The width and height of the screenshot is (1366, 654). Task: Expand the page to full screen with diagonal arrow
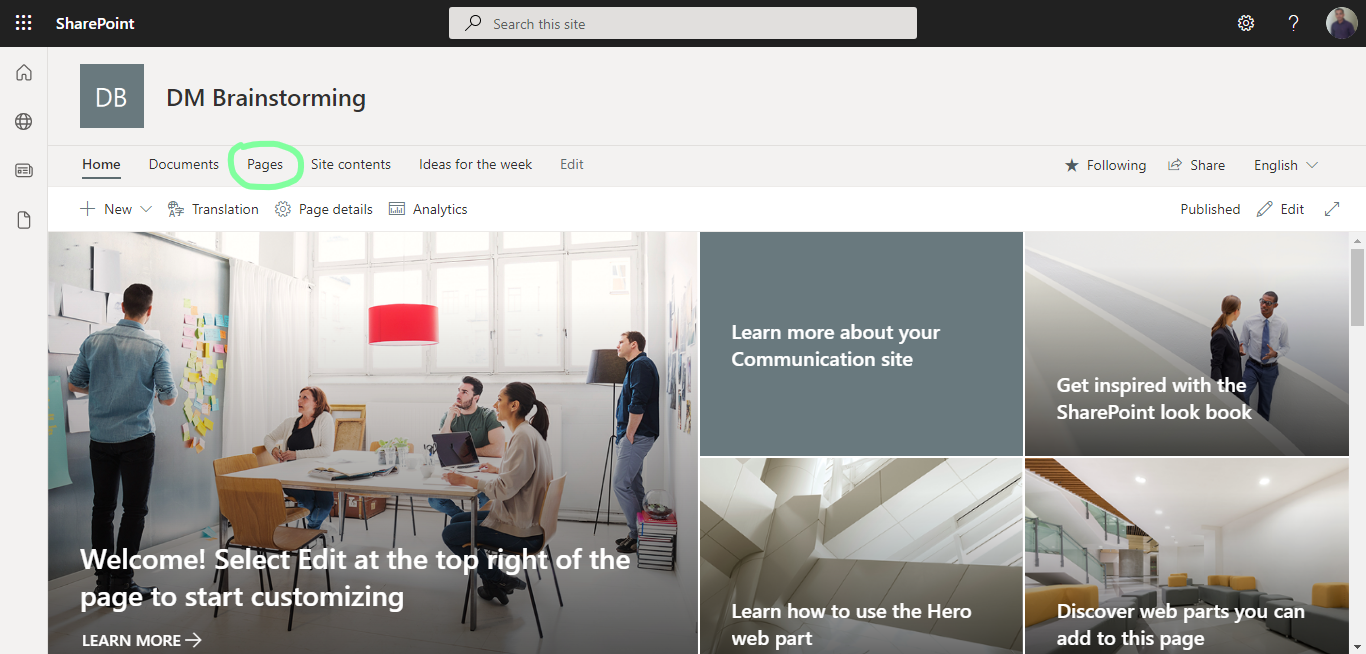pos(1332,209)
